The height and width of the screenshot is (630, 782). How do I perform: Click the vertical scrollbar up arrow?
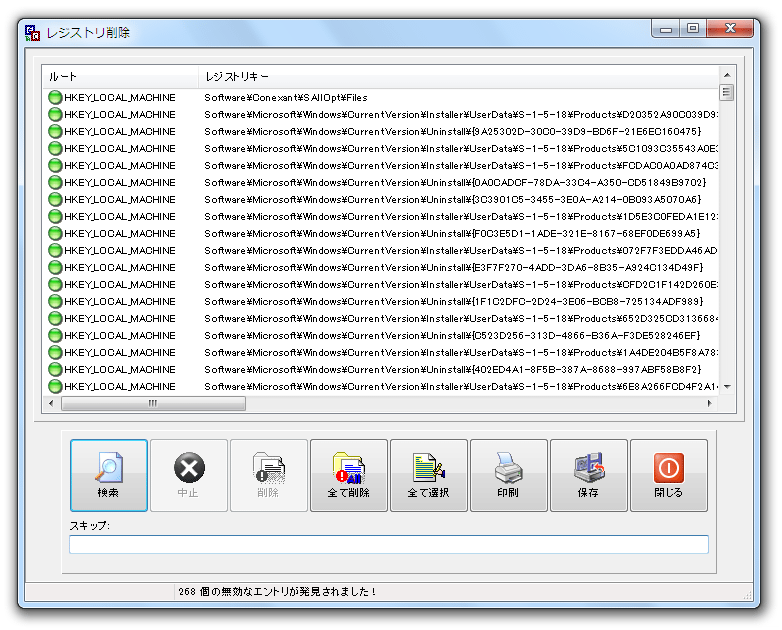coord(727,75)
